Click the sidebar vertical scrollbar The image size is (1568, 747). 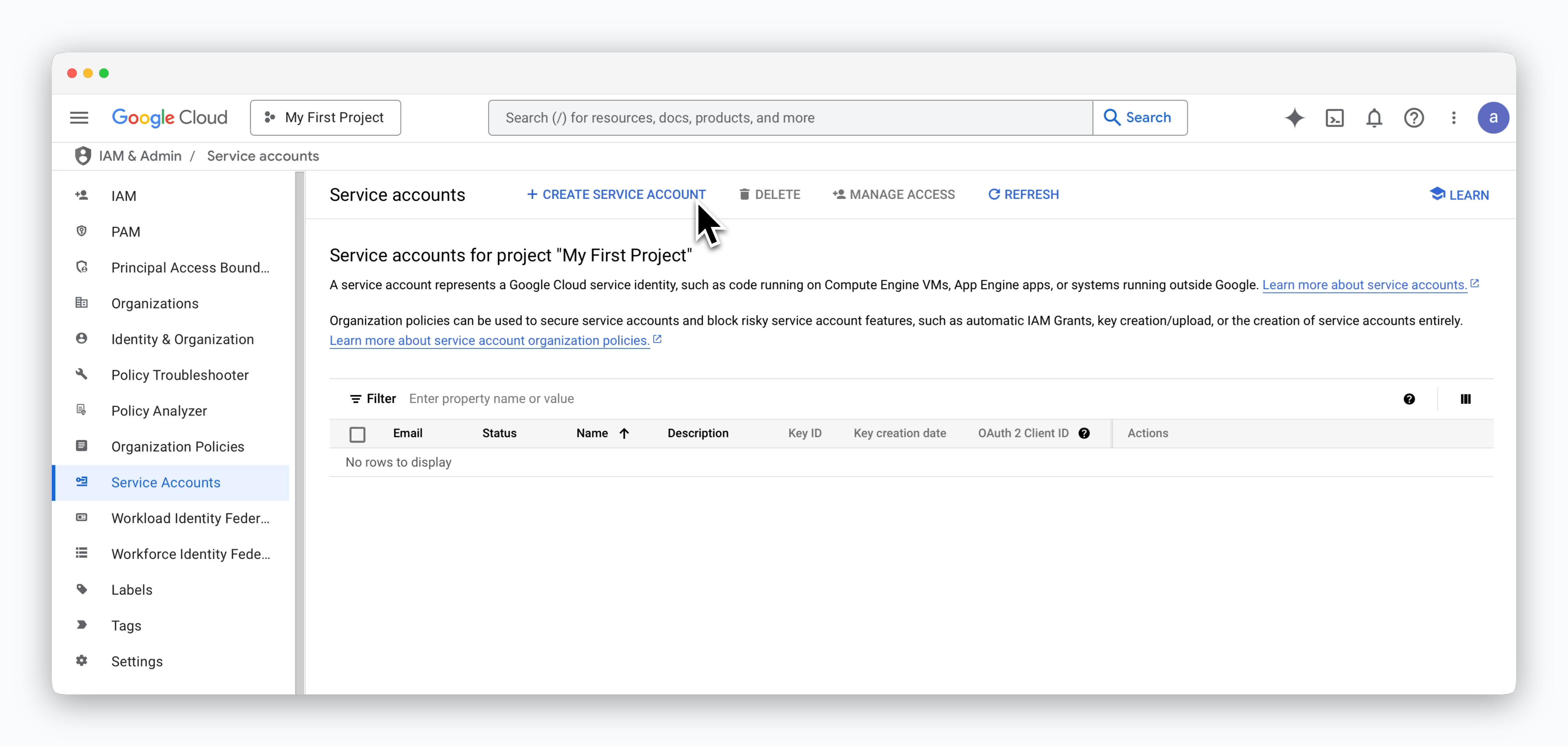(300, 433)
